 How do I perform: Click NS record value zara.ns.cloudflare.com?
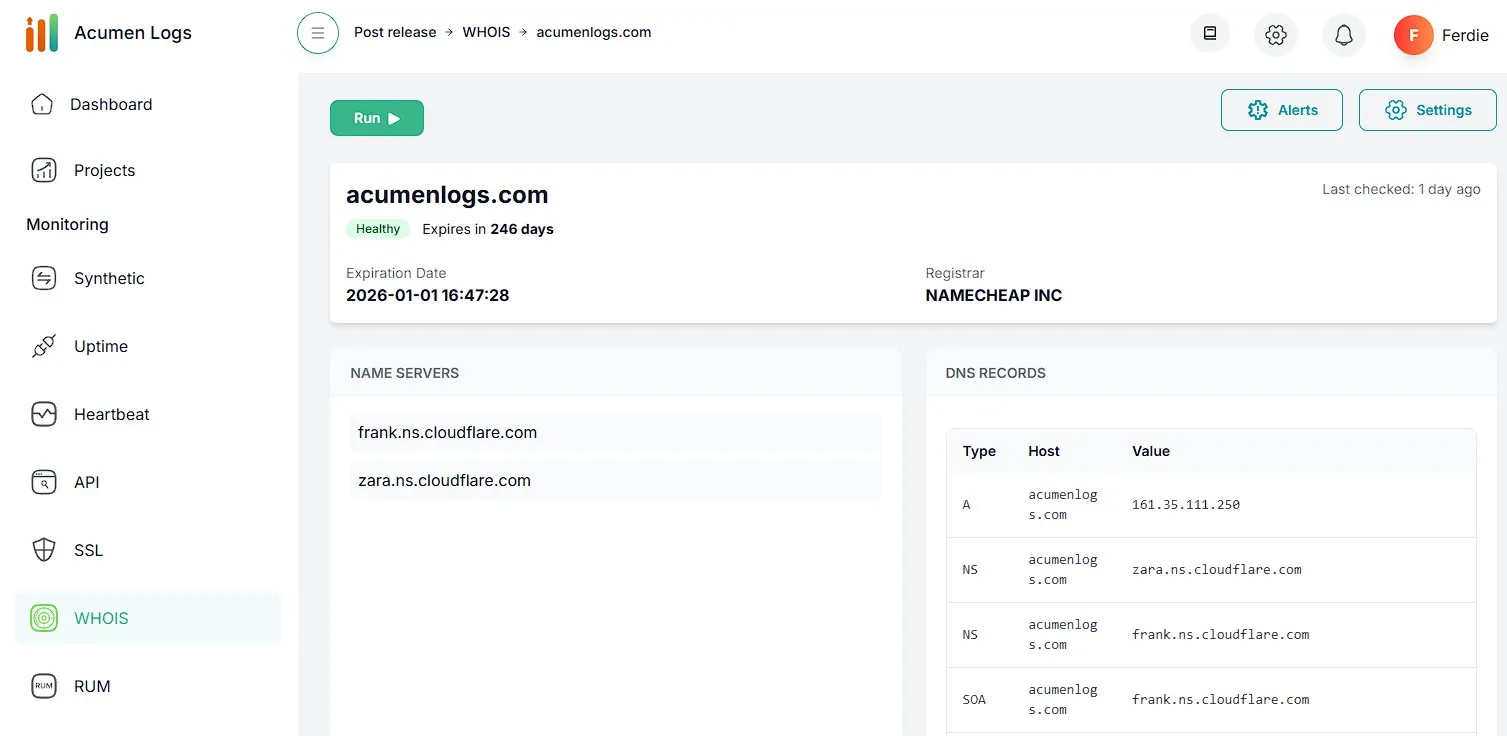coord(1217,570)
